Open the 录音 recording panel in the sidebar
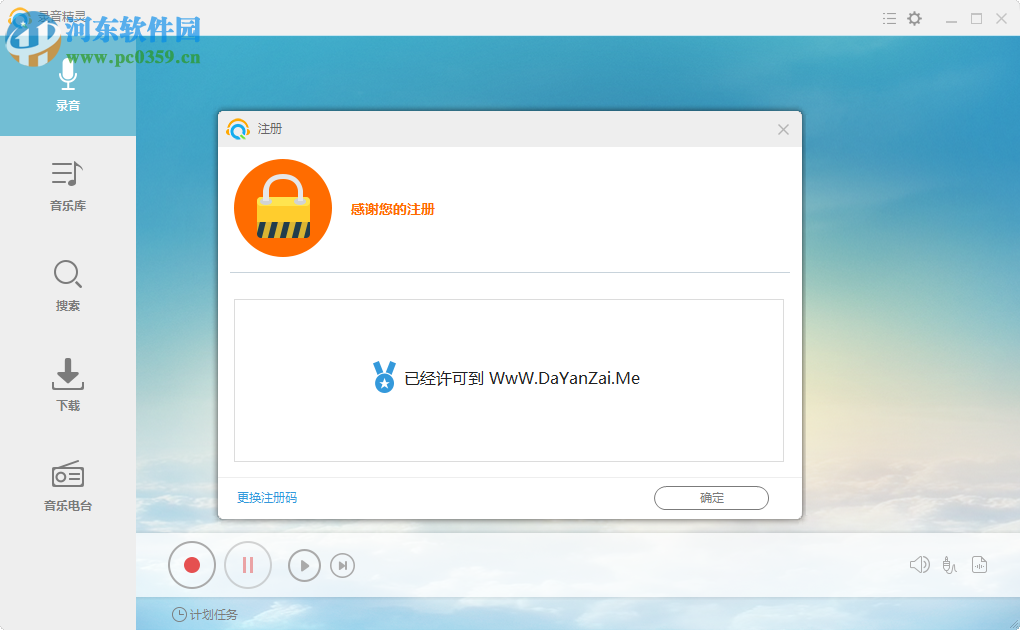This screenshot has width=1020, height=630. [67, 85]
